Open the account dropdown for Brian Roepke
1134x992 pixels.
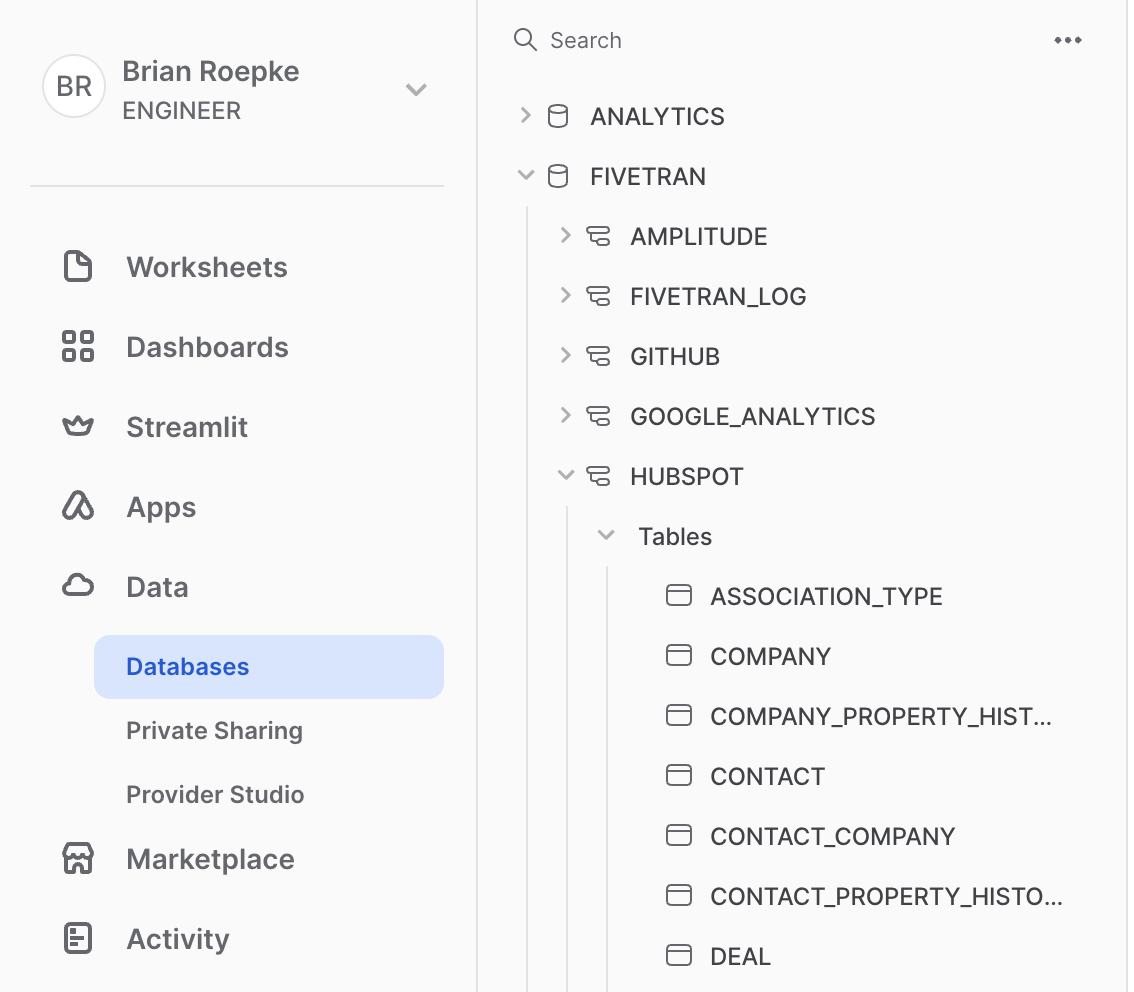(416, 89)
